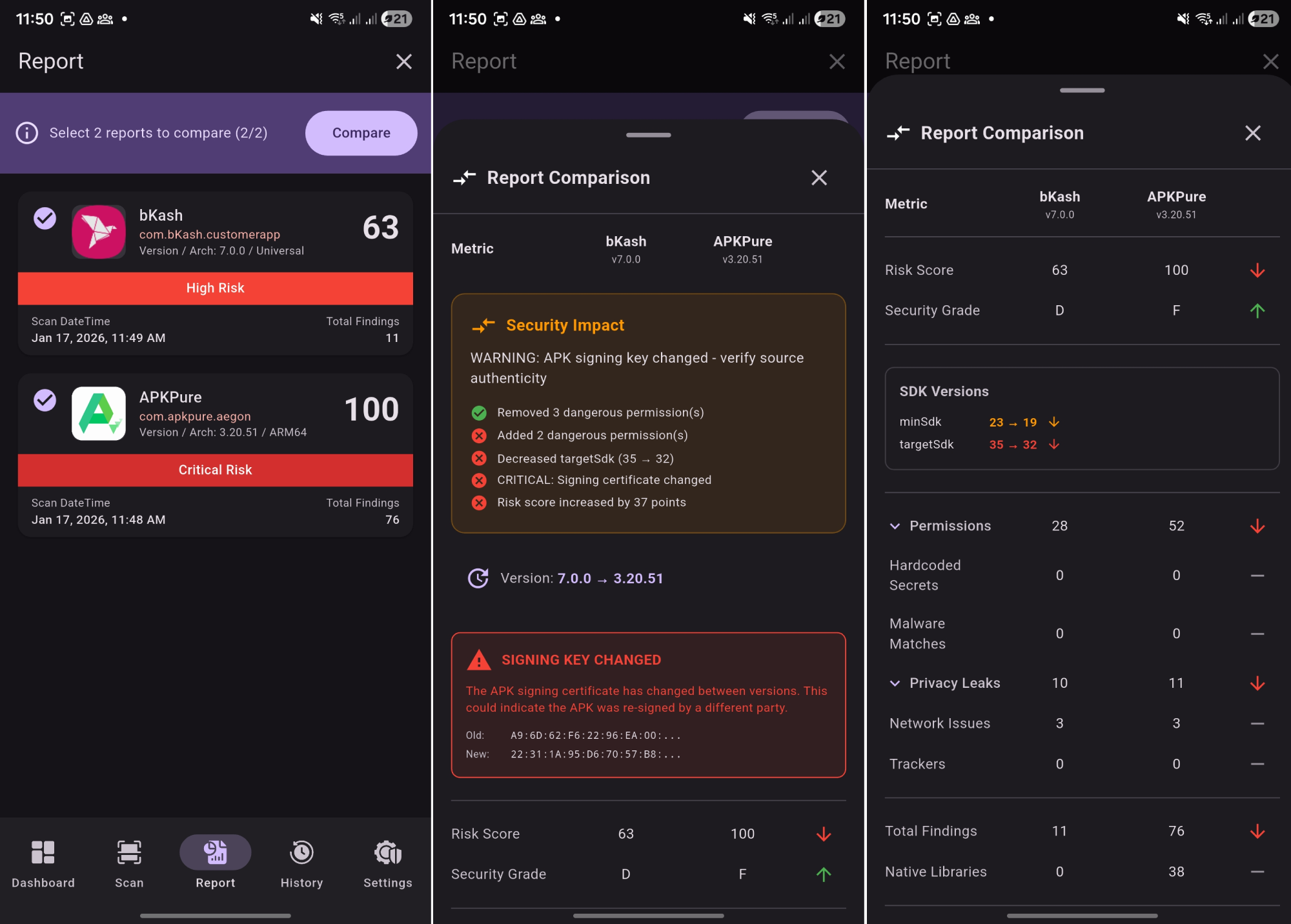Click the High Risk banner on bKash card
Viewport: 1291px width, 924px height.
216,288
